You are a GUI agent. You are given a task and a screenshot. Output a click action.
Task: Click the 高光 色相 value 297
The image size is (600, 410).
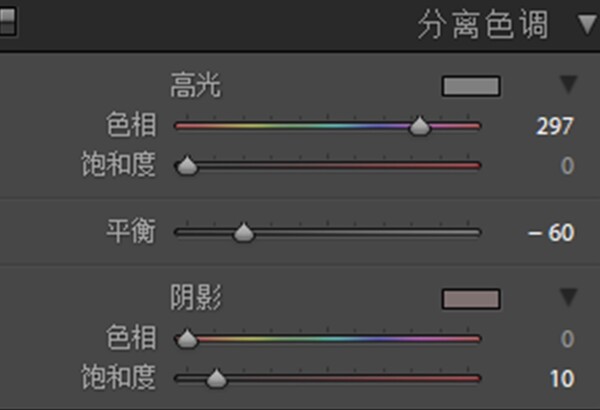coord(555,126)
